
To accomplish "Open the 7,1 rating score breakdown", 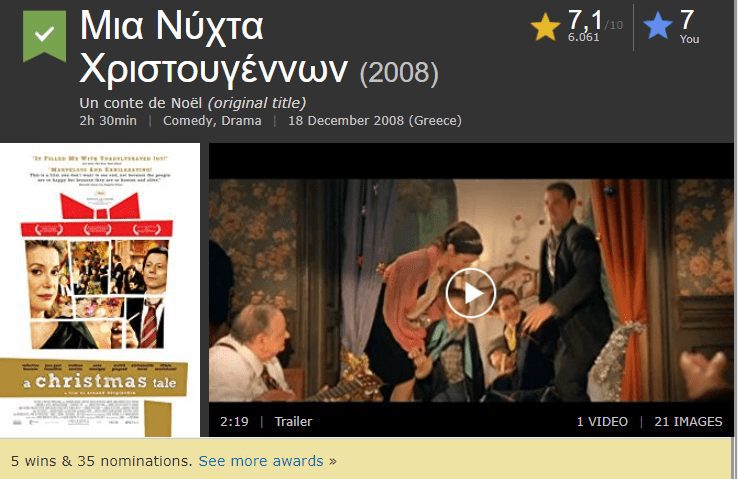I will [585, 20].
